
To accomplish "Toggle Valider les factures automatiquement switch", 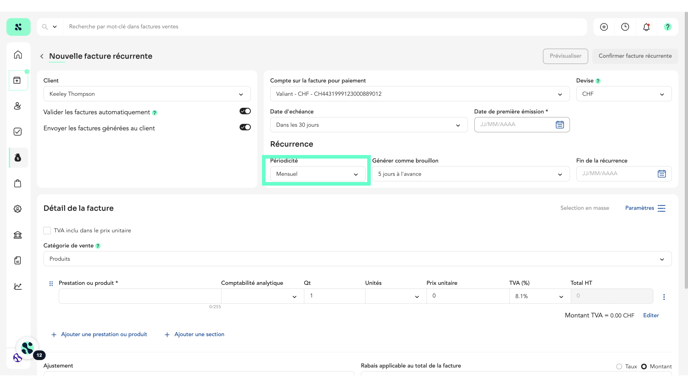I will pyautogui.click(x=245, y=111).
